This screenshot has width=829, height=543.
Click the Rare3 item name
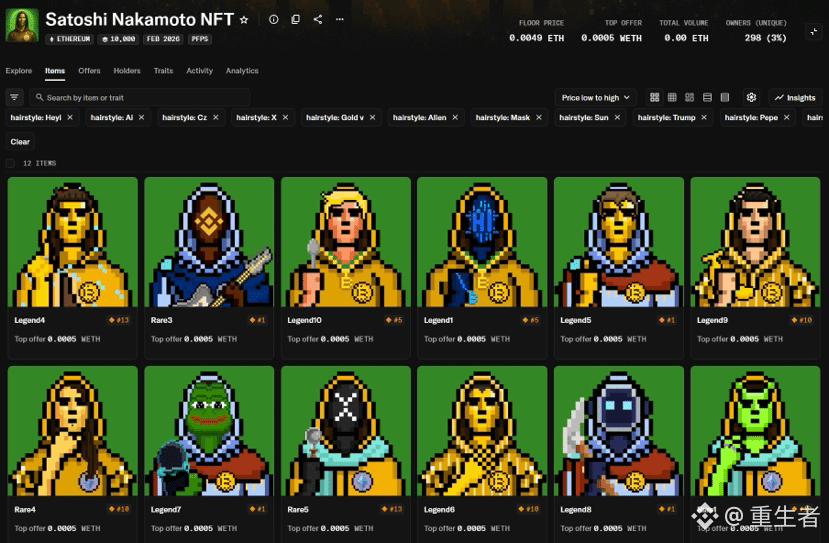tap(162, 320)
